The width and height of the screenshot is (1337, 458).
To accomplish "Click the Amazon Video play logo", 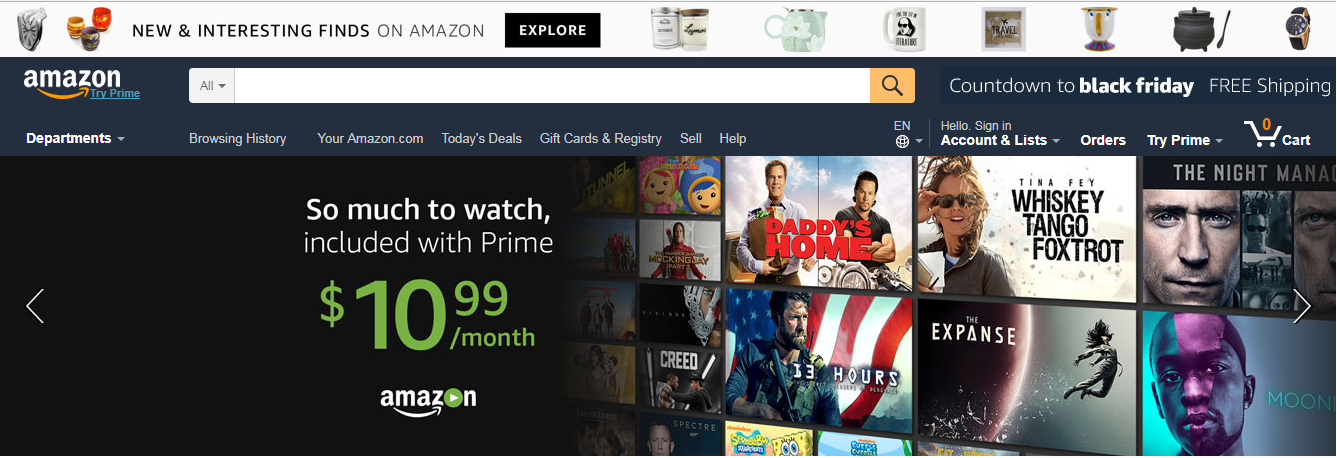I will coord(428,400).
